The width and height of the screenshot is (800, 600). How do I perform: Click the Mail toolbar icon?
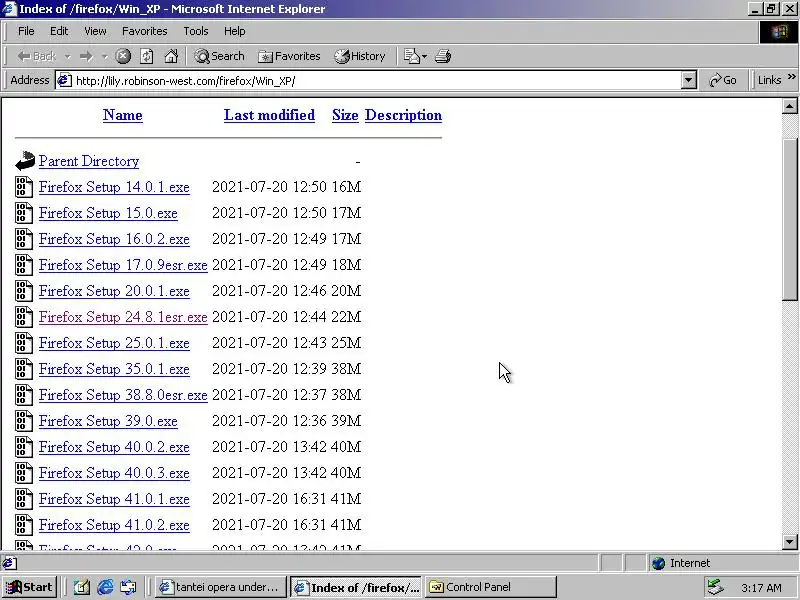click(x=411, y=56)
